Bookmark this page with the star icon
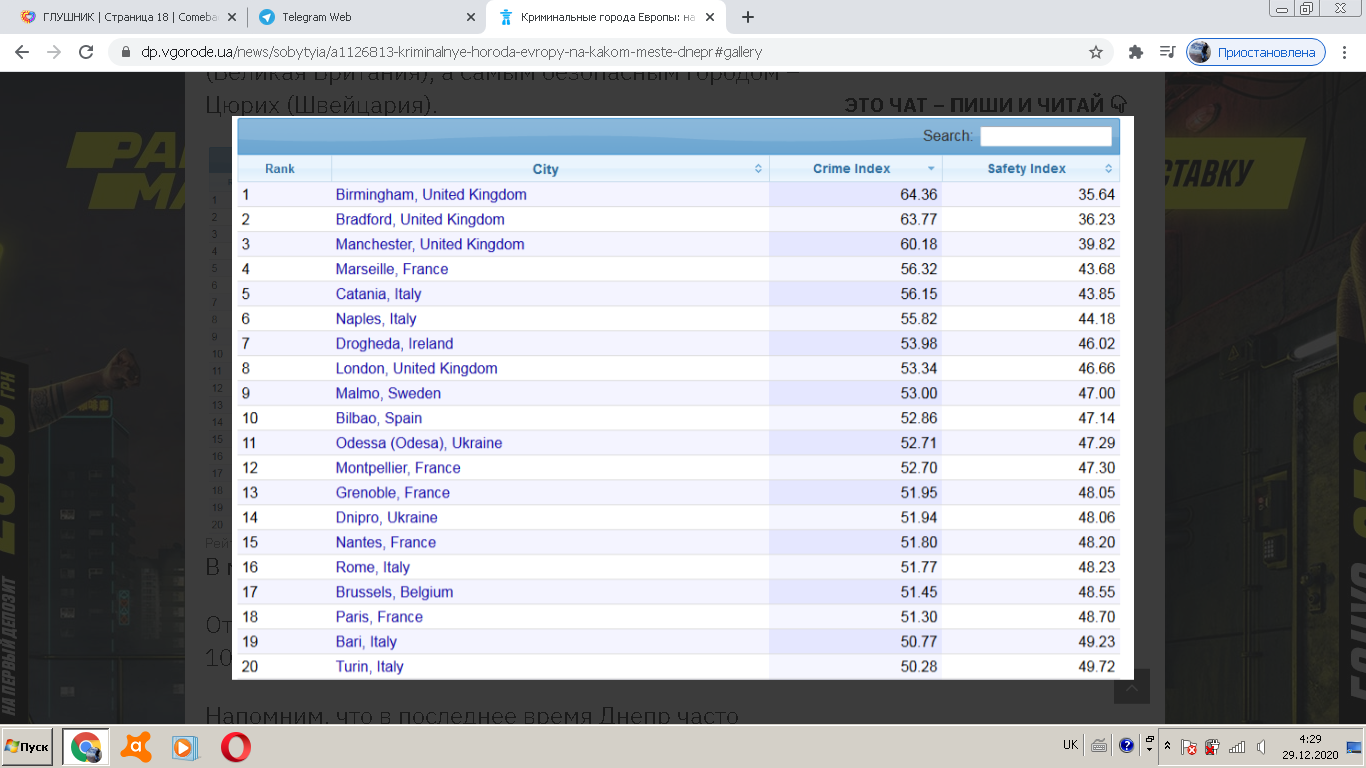 coord(1096,52)
